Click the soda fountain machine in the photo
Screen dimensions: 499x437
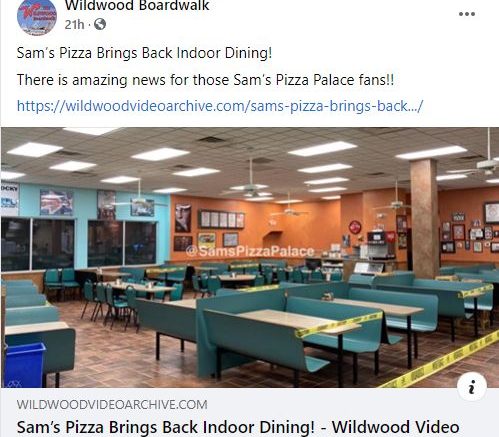coord(381,245)
